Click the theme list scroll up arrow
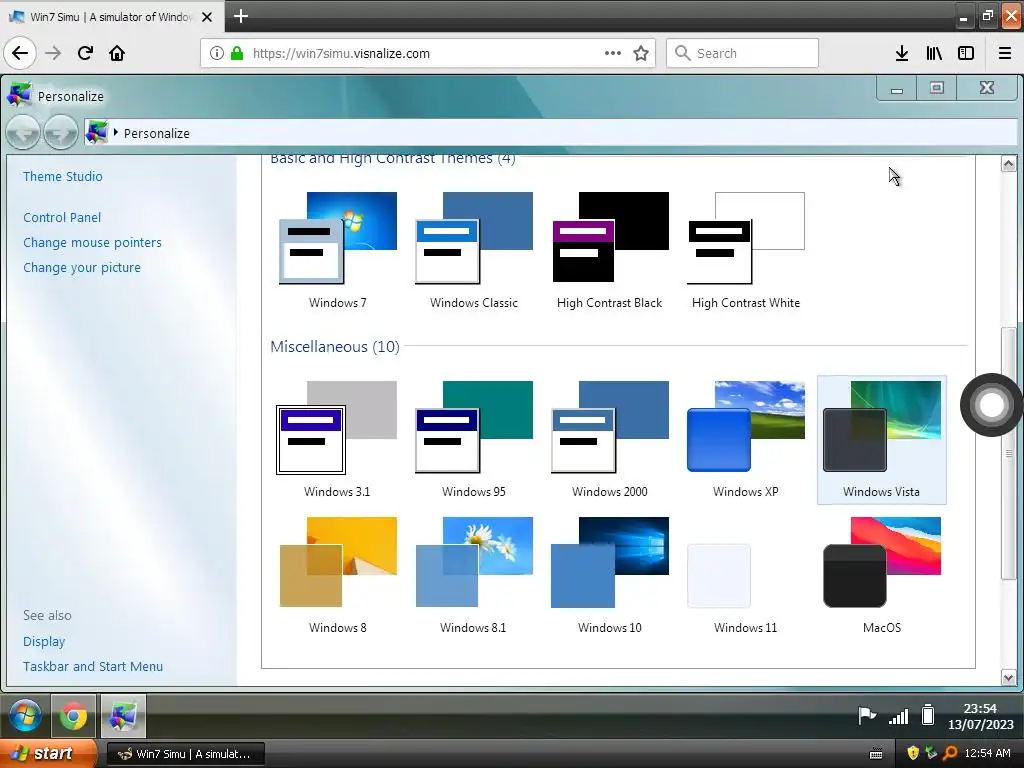The width and height of the screenshot is (1024, 768). (1008, 163)
